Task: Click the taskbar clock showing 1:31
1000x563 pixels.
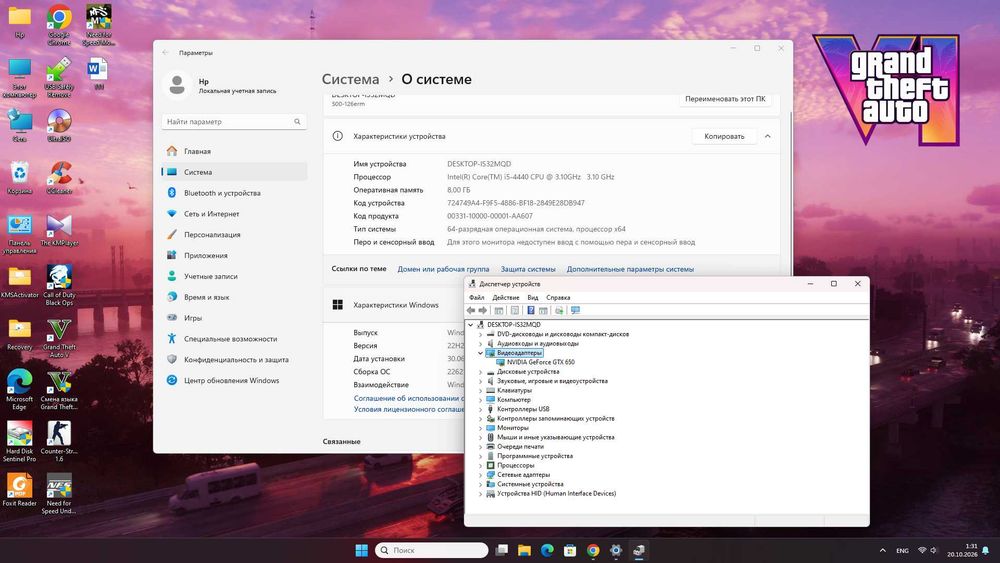Action: tap(962, 550)
